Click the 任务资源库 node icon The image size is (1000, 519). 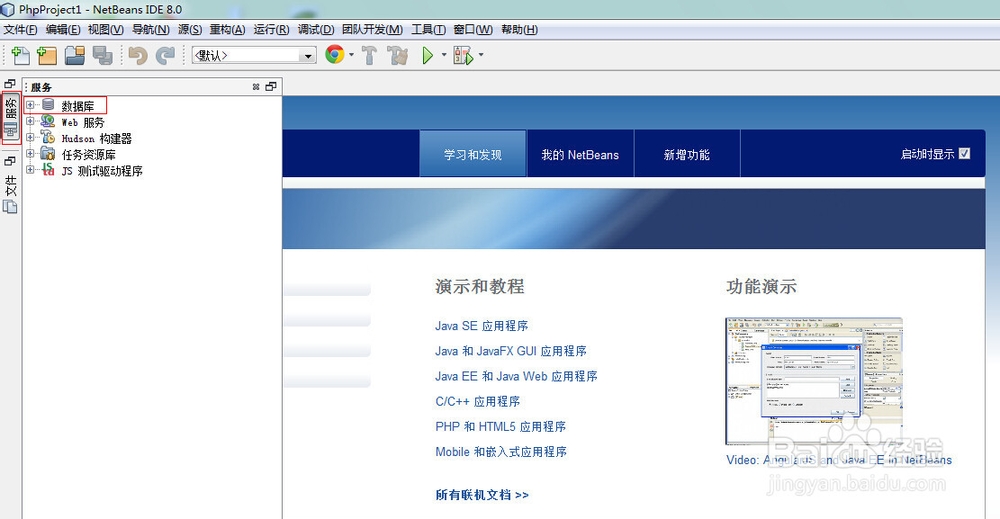[48, 153]
